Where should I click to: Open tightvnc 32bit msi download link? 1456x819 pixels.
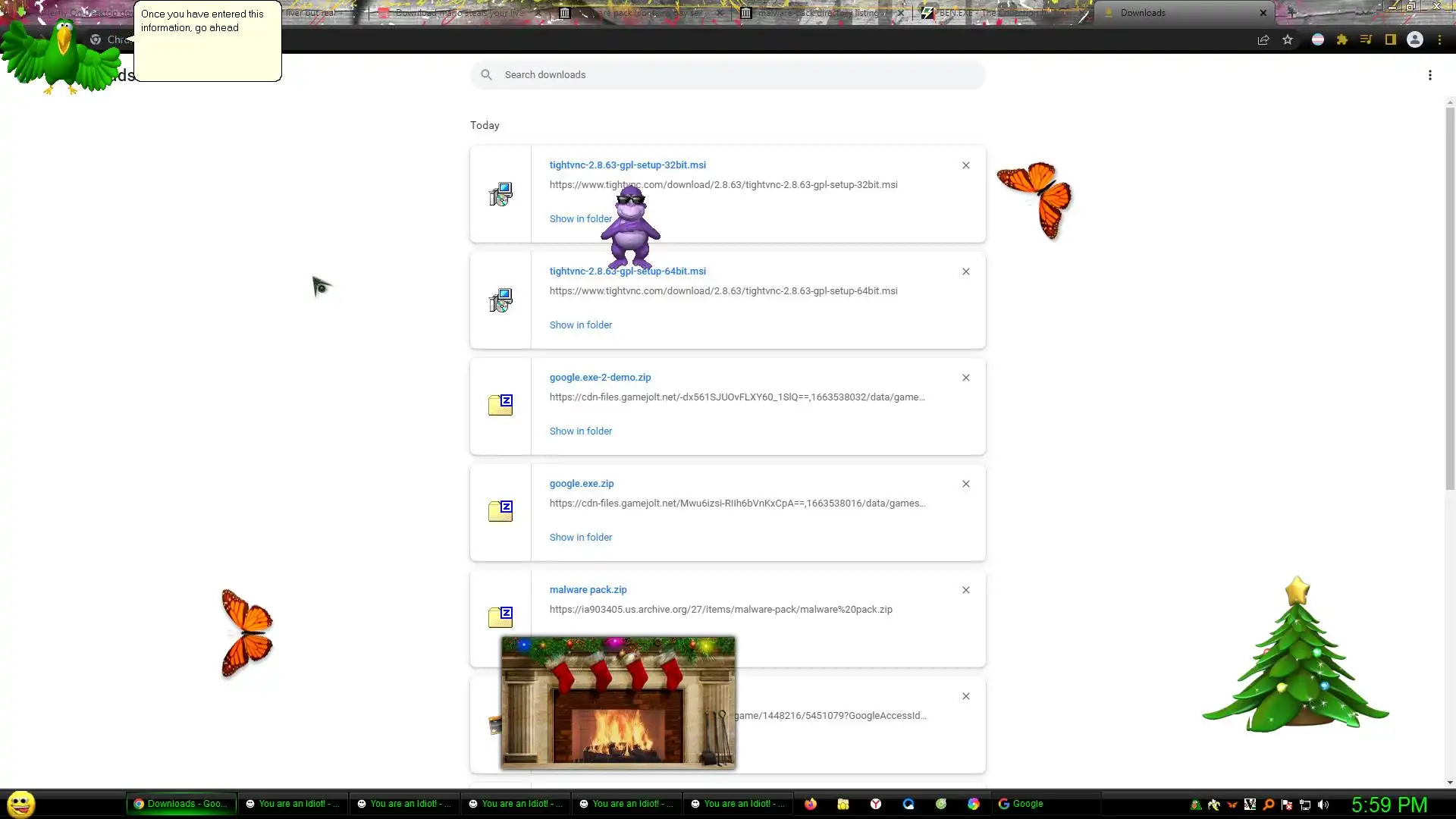click(x=627, y=165)
